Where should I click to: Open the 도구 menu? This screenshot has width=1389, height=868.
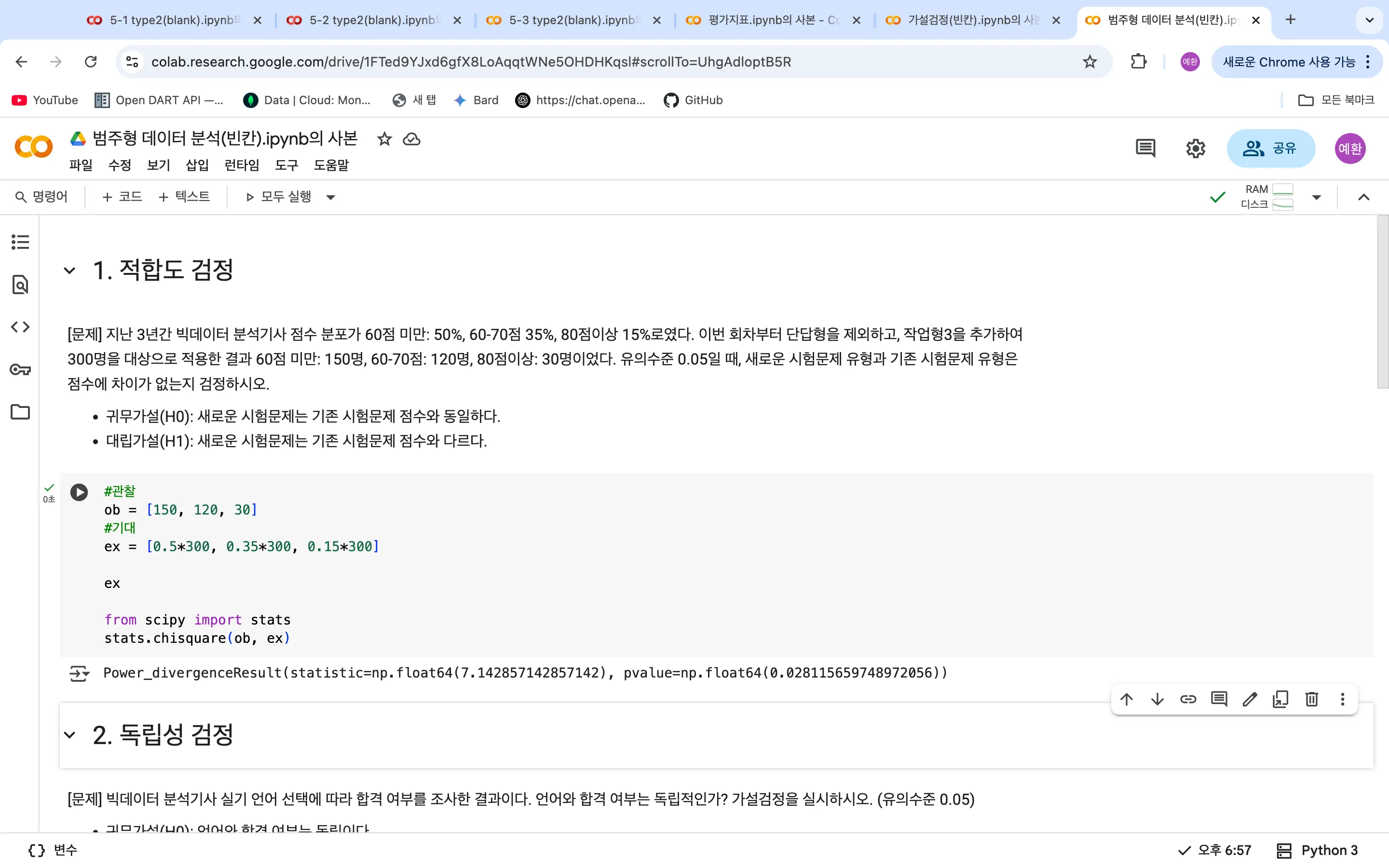[286, 165]
